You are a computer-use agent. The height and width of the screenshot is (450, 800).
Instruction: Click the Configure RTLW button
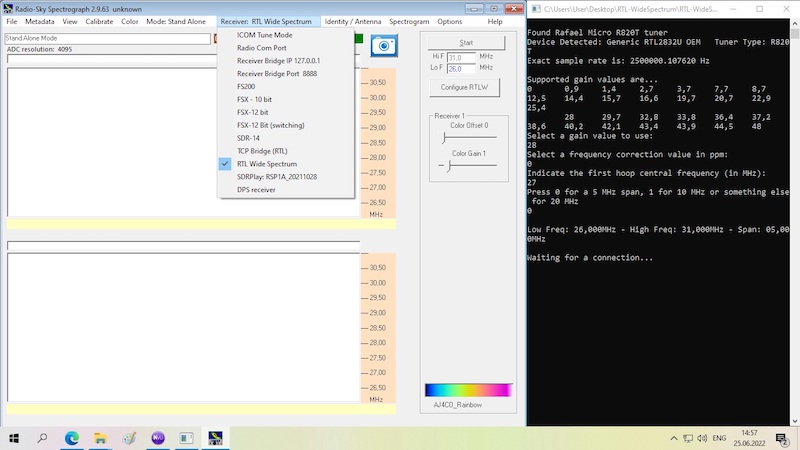(x=465, y=87)
